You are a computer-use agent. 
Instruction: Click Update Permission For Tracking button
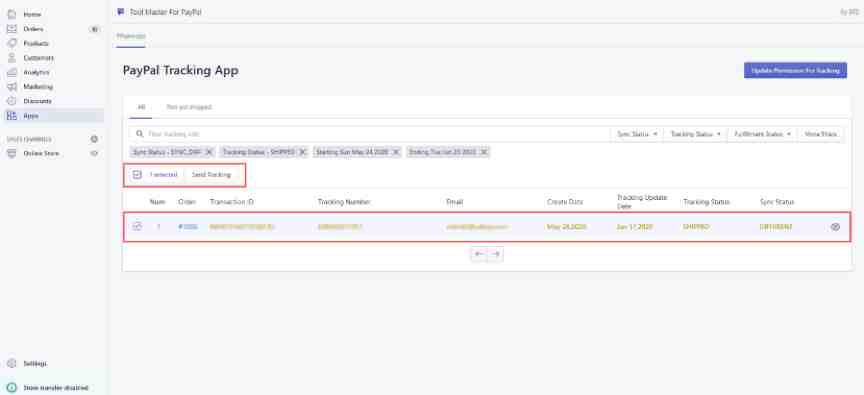[795, 71]
